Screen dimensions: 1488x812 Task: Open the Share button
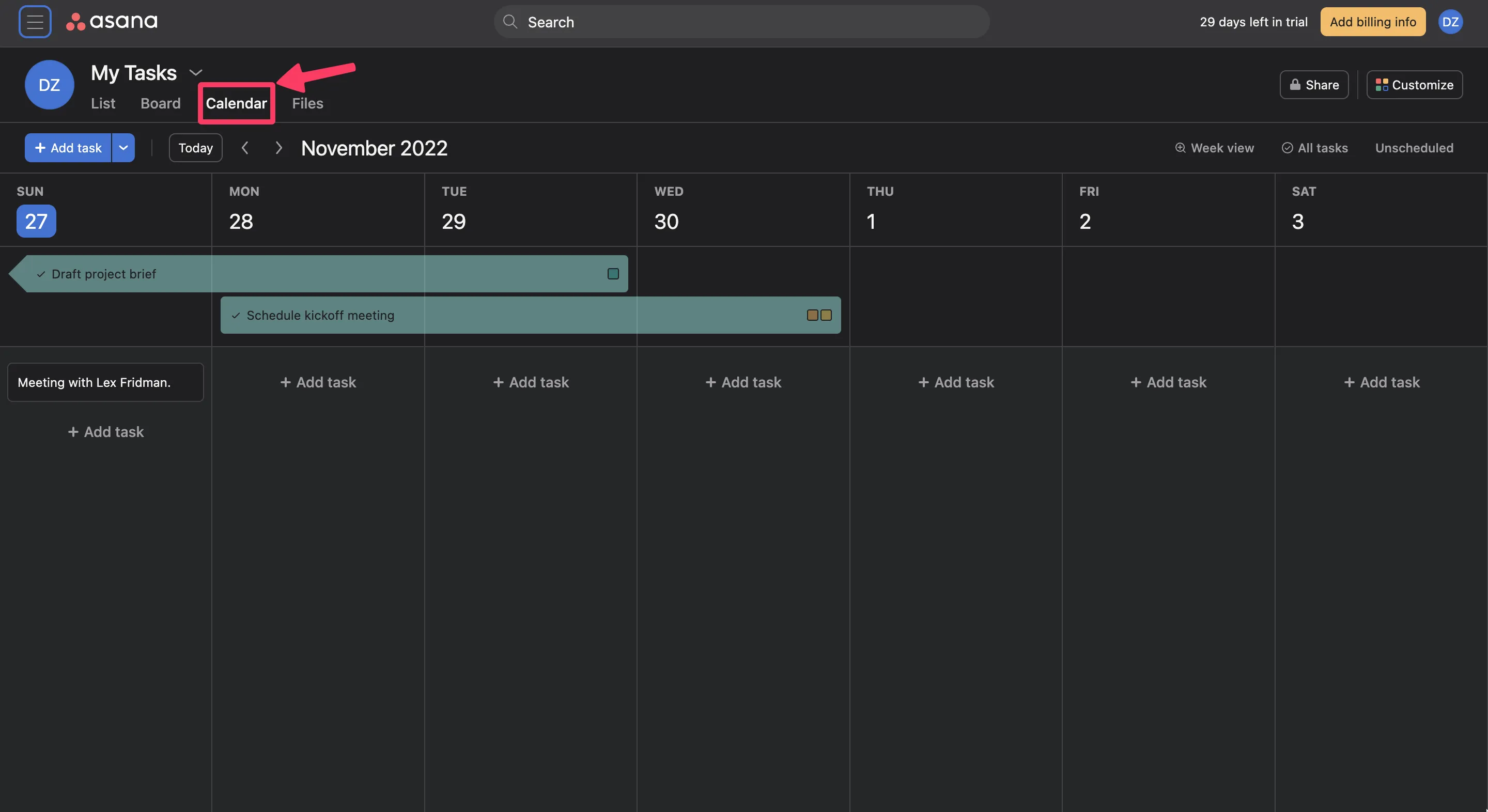coord(1314,85)
